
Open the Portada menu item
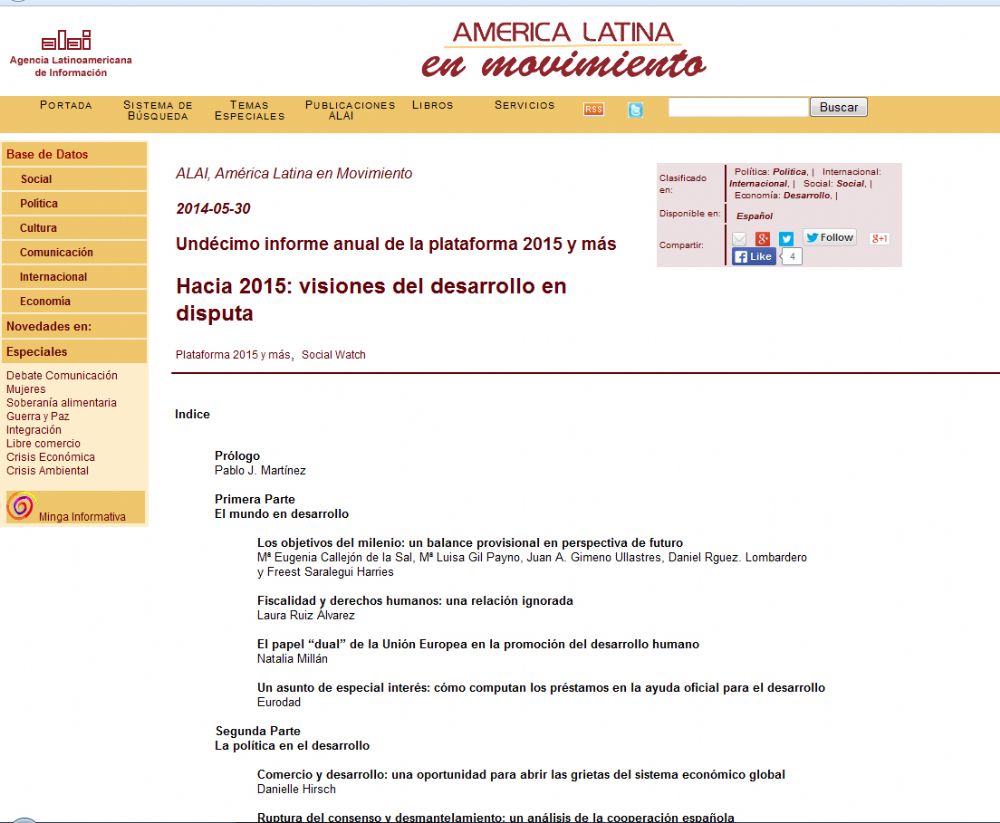(x=66, y=105)
